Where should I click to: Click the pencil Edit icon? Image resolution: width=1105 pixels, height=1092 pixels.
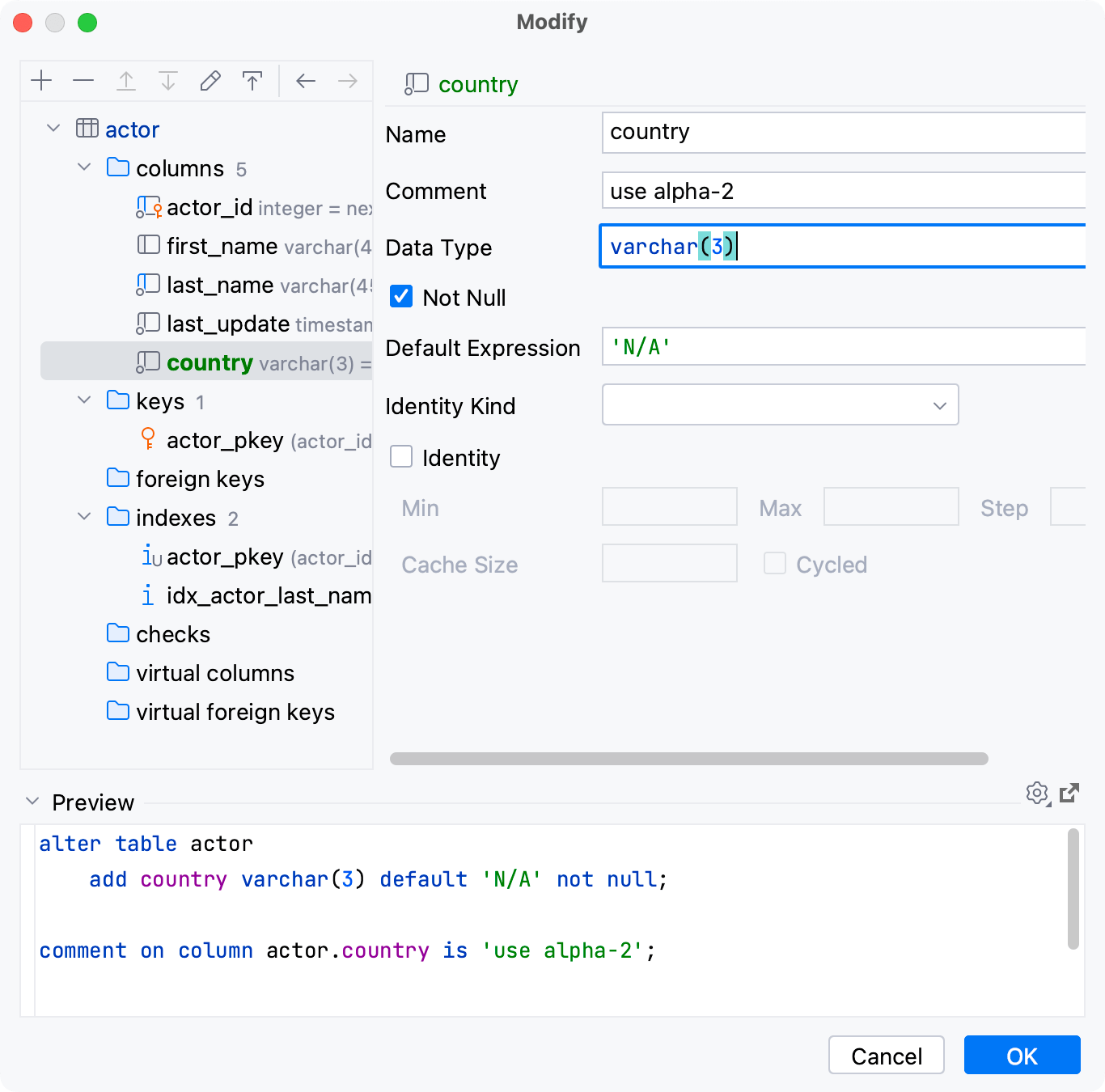[210, 81]
